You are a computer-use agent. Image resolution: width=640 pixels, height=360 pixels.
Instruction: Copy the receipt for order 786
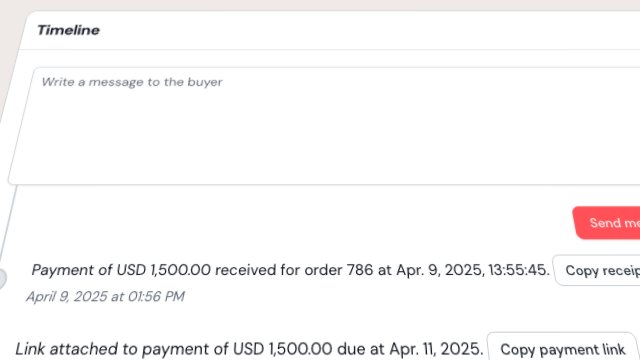[597, 270]
